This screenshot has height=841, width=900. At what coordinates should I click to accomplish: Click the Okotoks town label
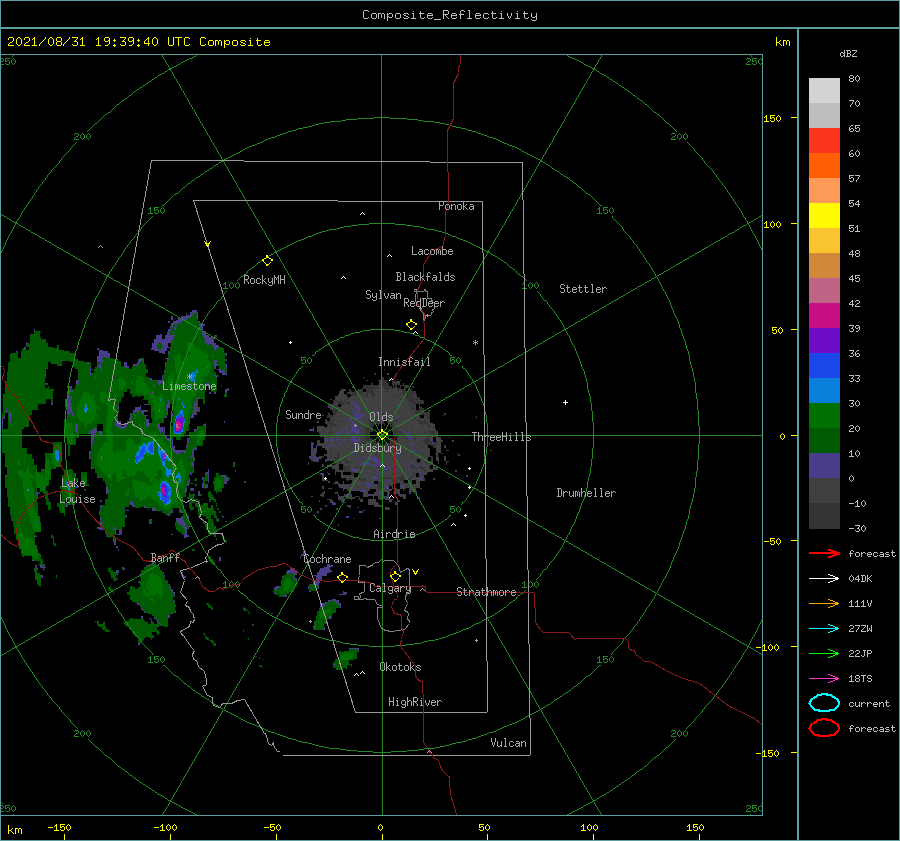[400, 667]
